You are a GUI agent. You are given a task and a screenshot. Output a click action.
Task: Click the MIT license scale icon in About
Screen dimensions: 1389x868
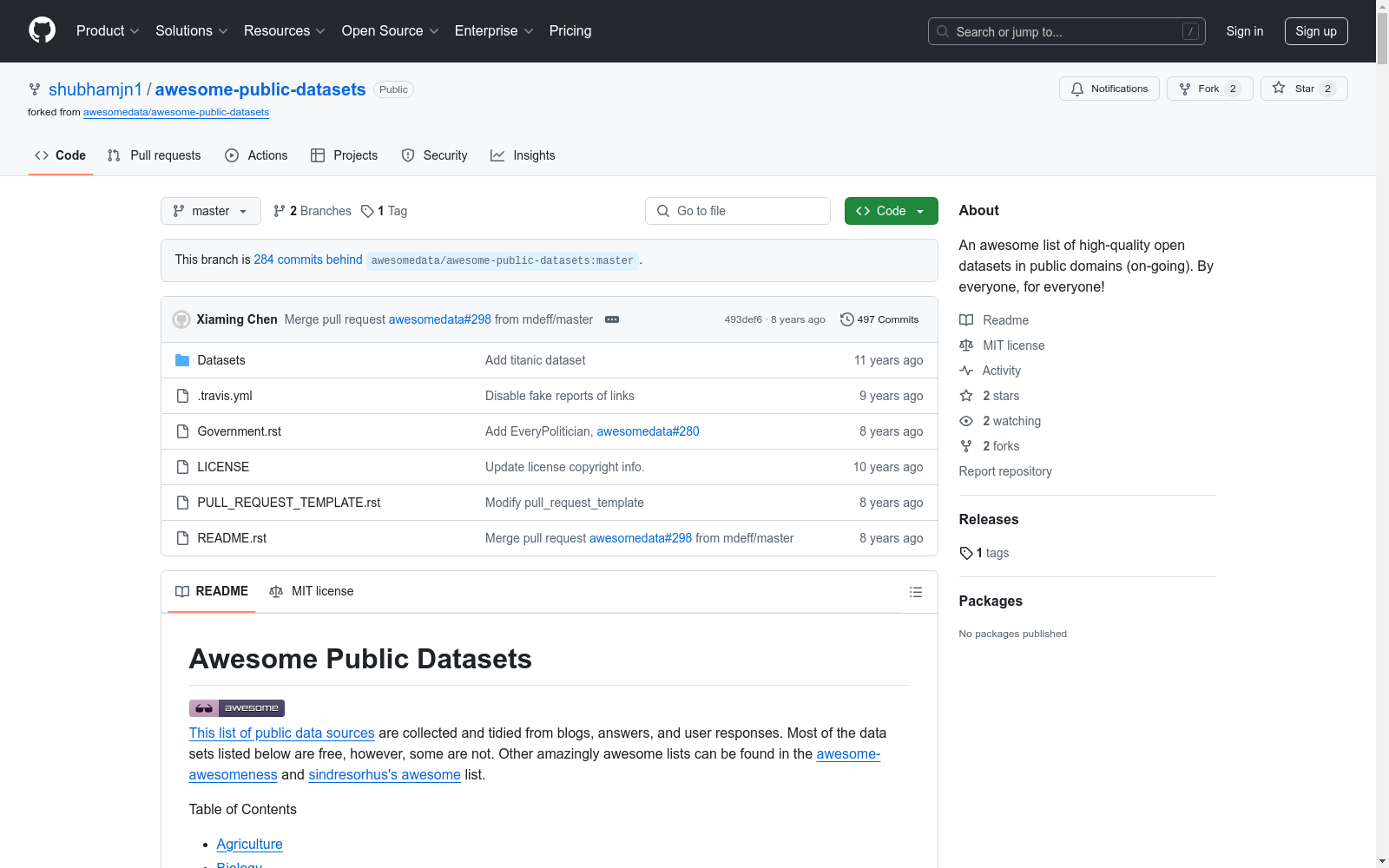point(966,345)
